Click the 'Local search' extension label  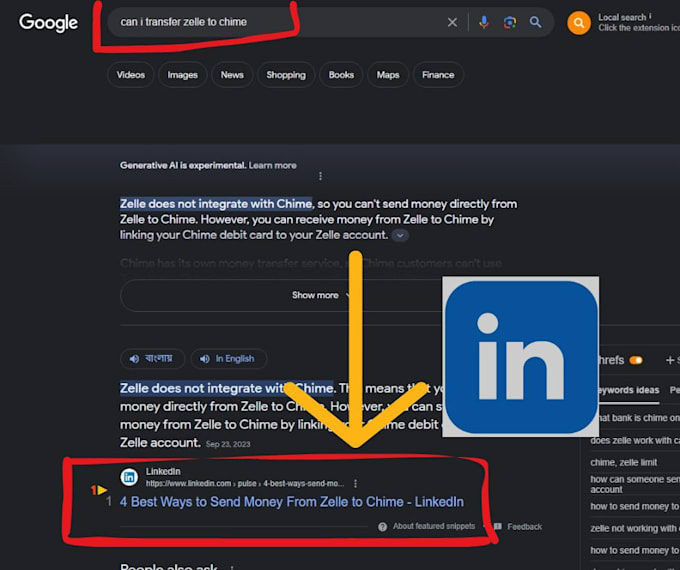[x=622, y=17]
